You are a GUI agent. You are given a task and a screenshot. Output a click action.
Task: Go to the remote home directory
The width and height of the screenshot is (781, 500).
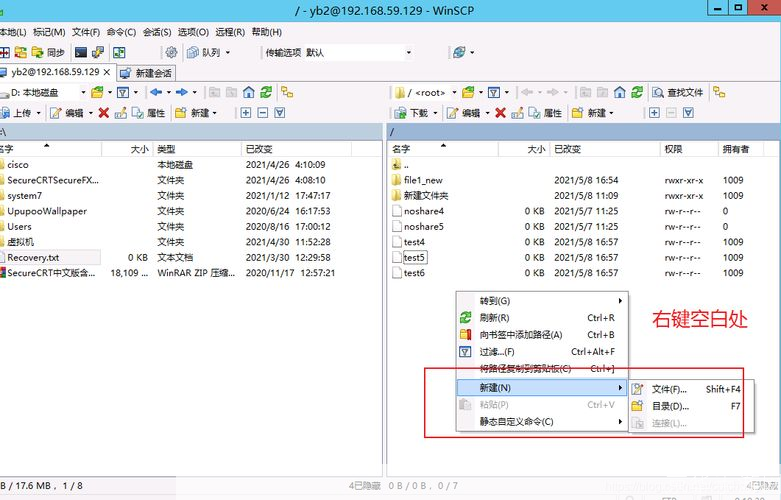tap(620, 92)
